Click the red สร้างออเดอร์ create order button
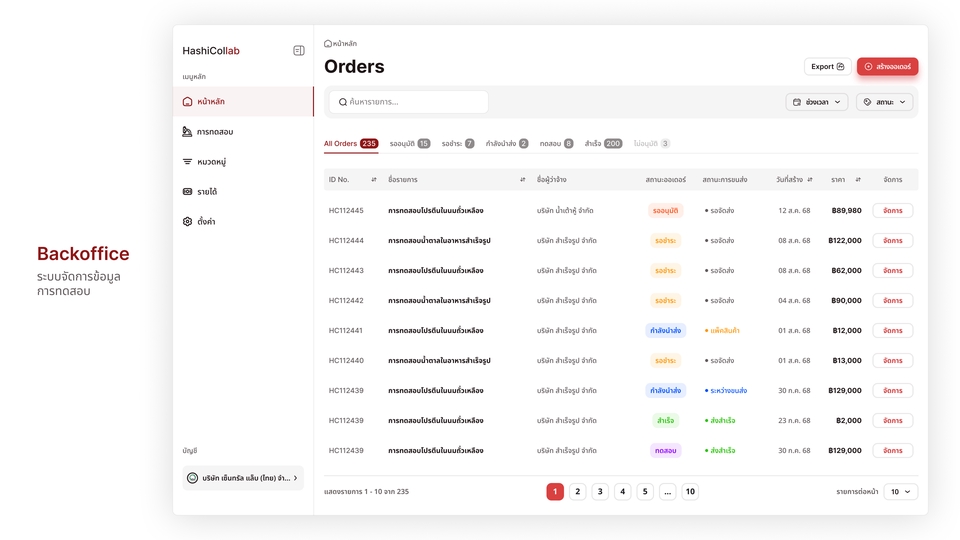 coord(887,67)
